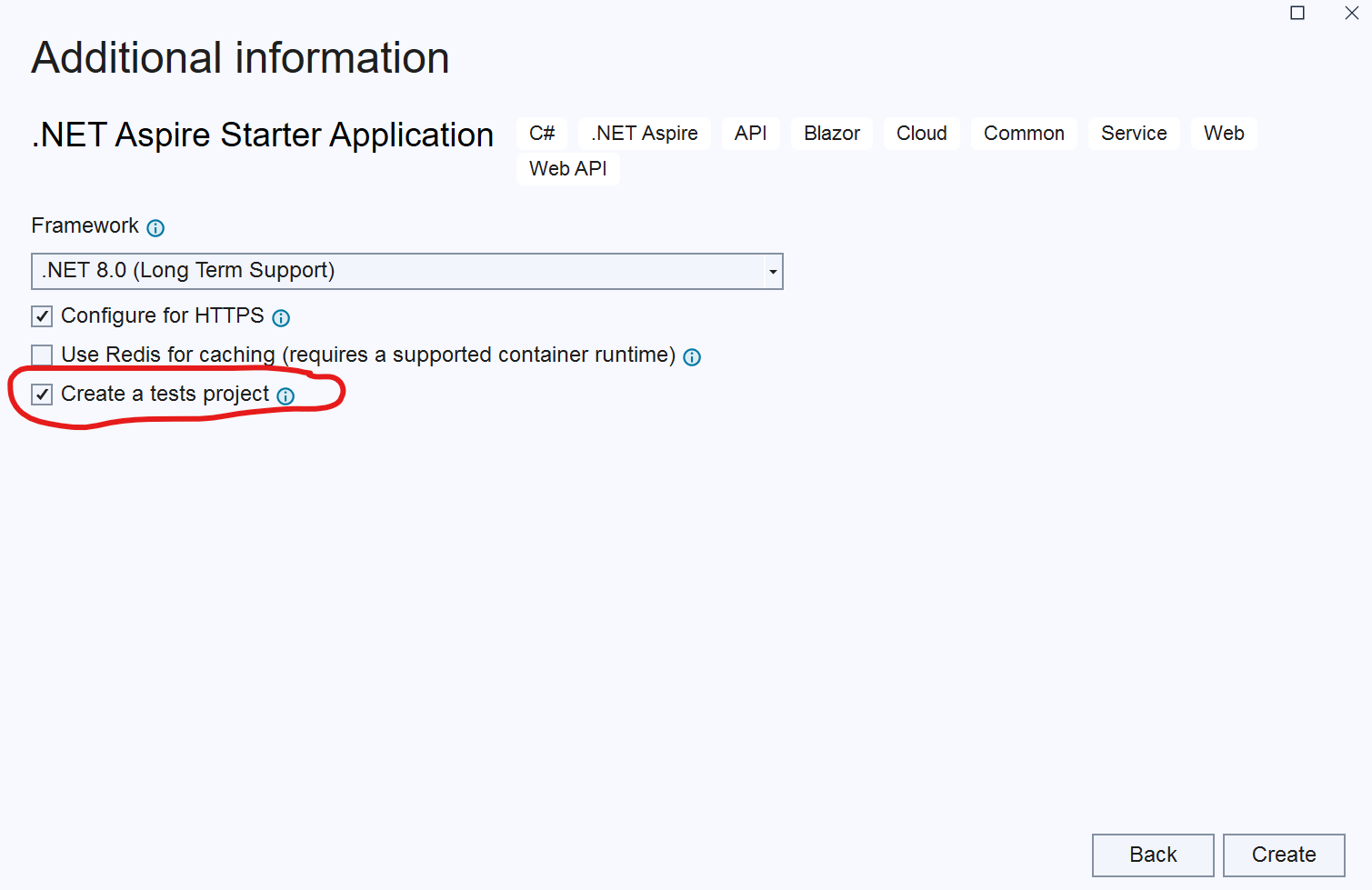
Task: Select the Web API tag
Action: tap(567, 168)
